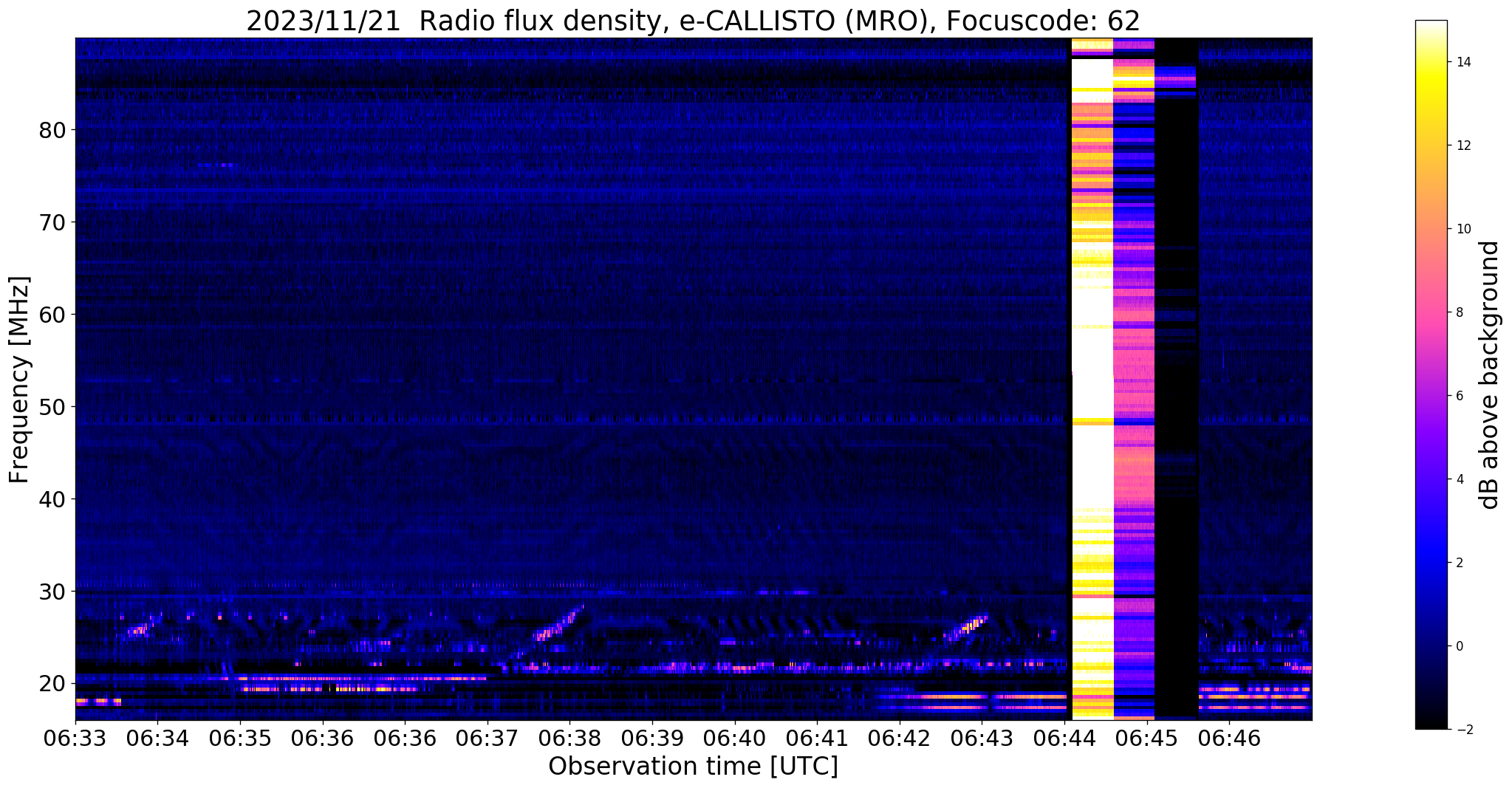Click the colorbar tick label −2
Viewport: 1512px width, 788px height.
[x=1464, y=730]
